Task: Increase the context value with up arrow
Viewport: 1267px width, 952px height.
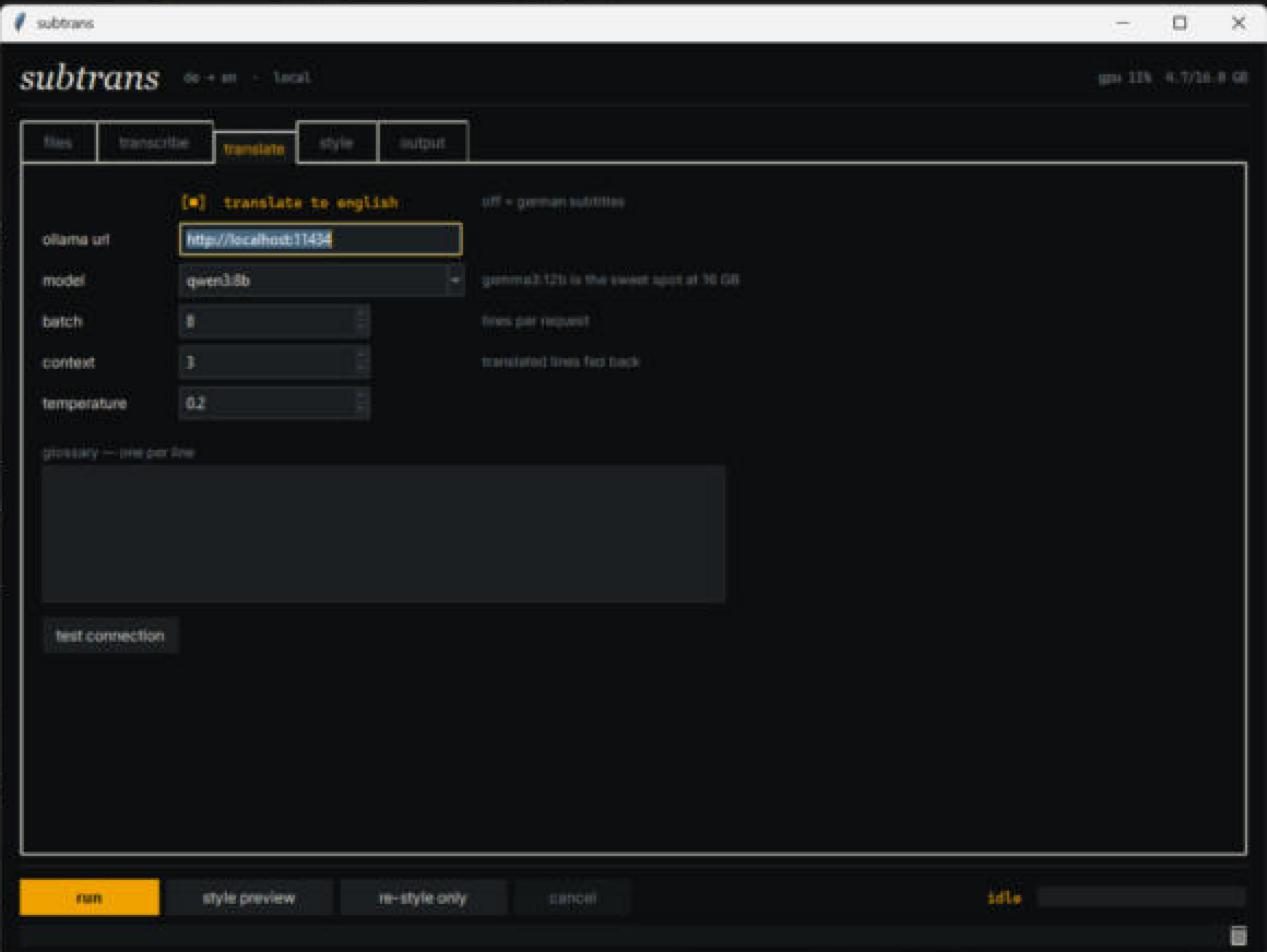Action: click(x=362, y=356)
